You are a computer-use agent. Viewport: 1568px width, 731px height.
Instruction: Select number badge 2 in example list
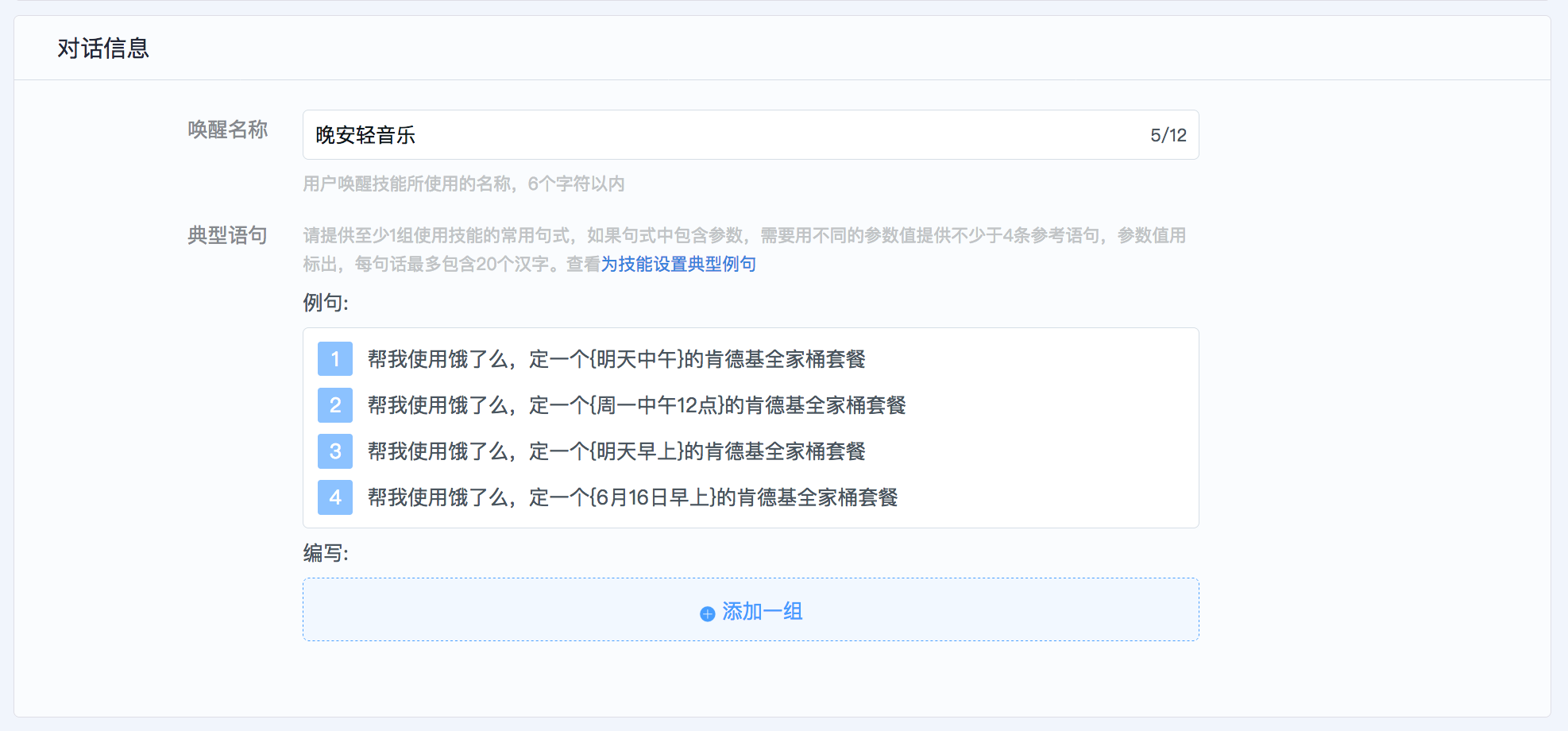335,405
